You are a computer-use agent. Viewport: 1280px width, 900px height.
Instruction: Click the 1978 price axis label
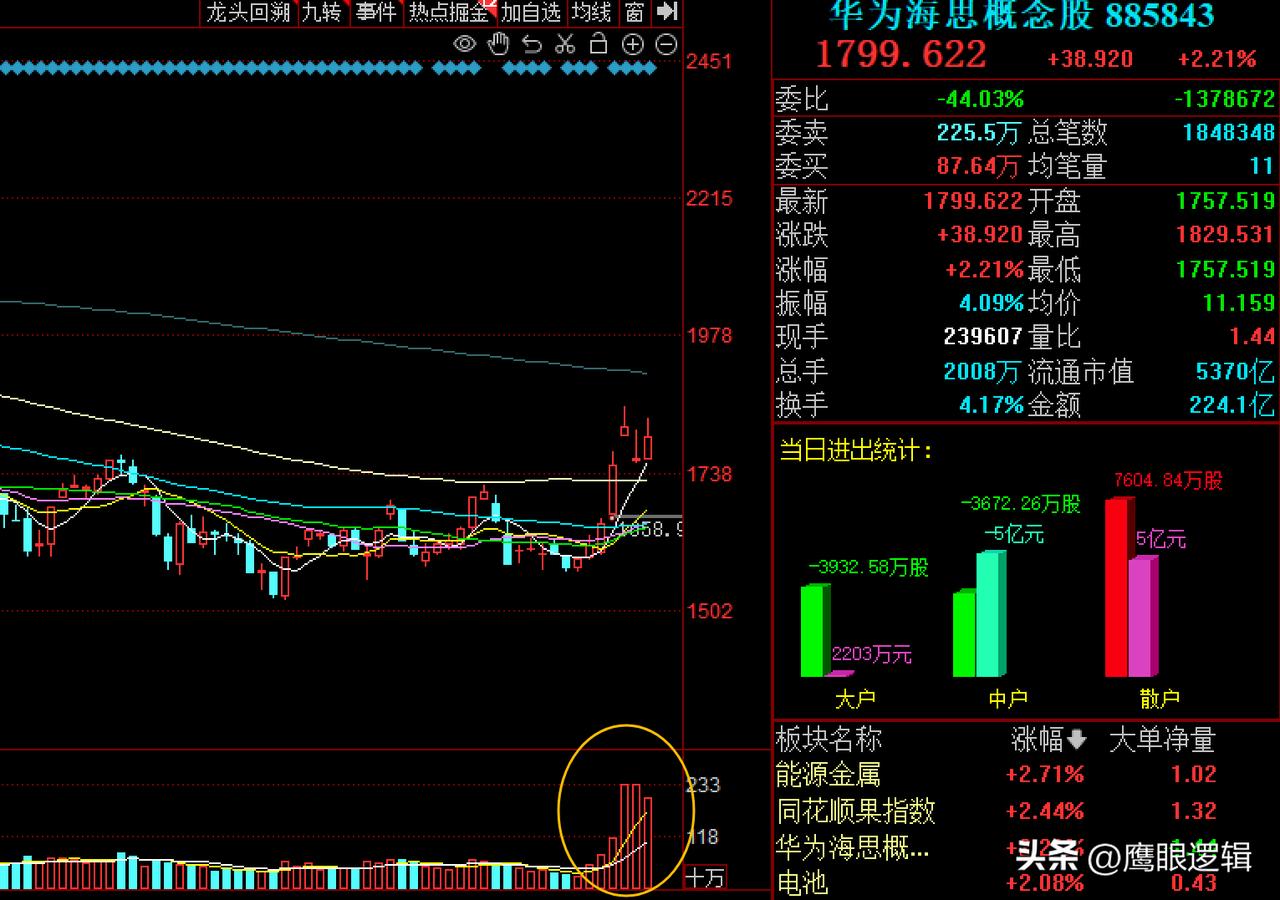709,336
